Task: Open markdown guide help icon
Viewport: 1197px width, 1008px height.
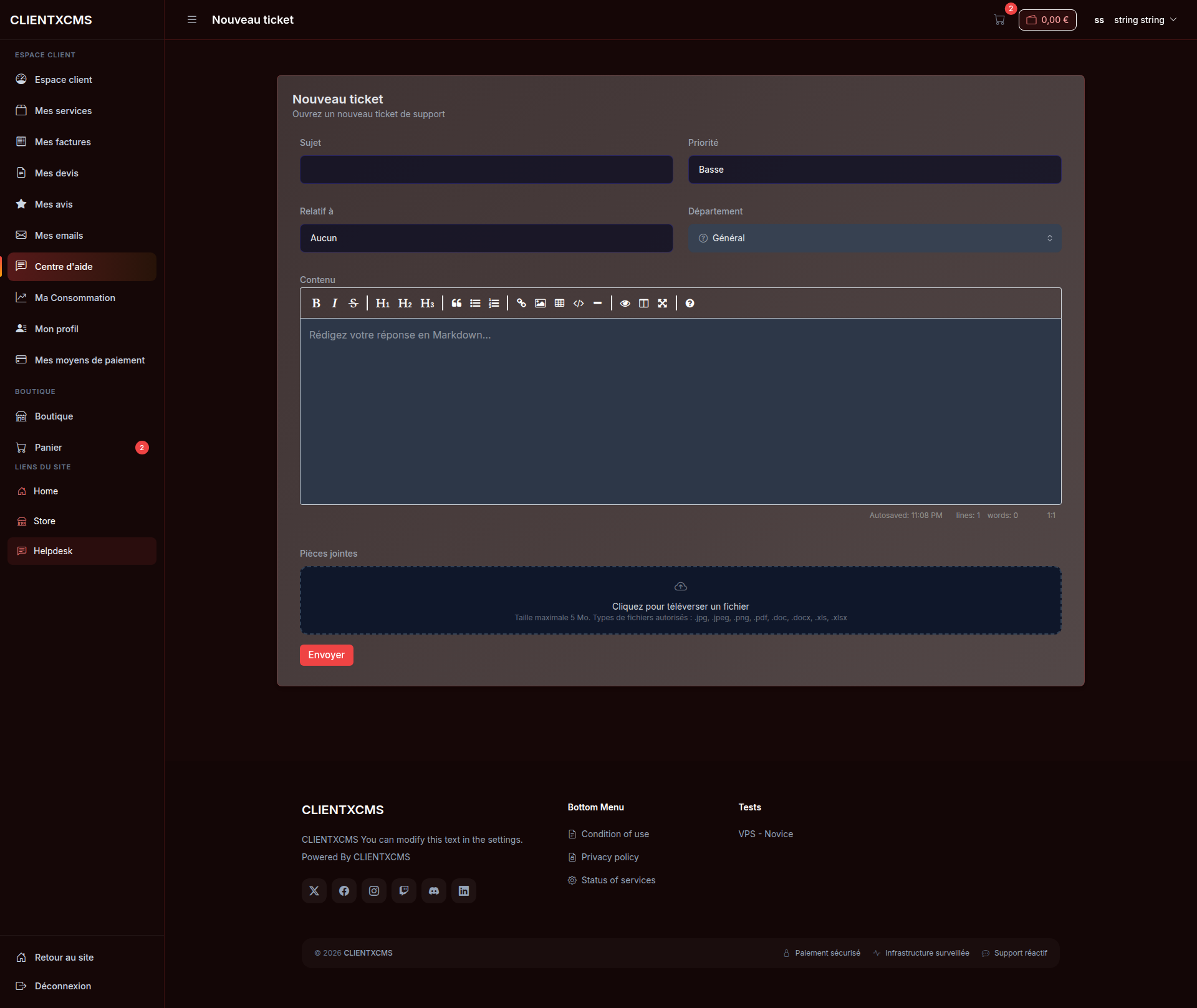Action: 690,304
